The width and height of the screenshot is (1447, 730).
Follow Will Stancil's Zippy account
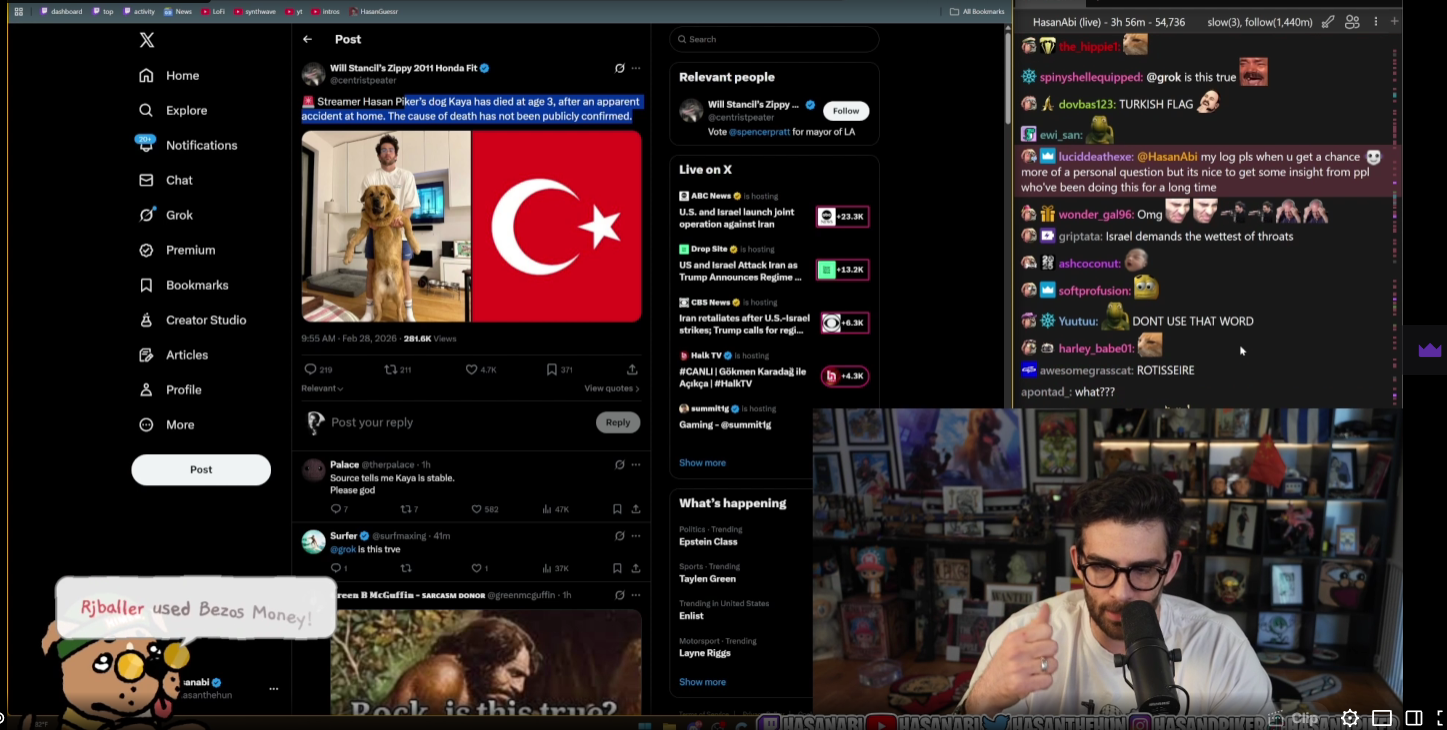(846, 111)
